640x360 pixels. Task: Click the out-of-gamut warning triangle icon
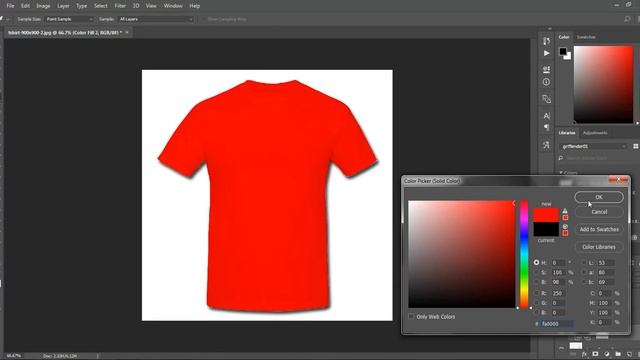click(x=565, y=211)
